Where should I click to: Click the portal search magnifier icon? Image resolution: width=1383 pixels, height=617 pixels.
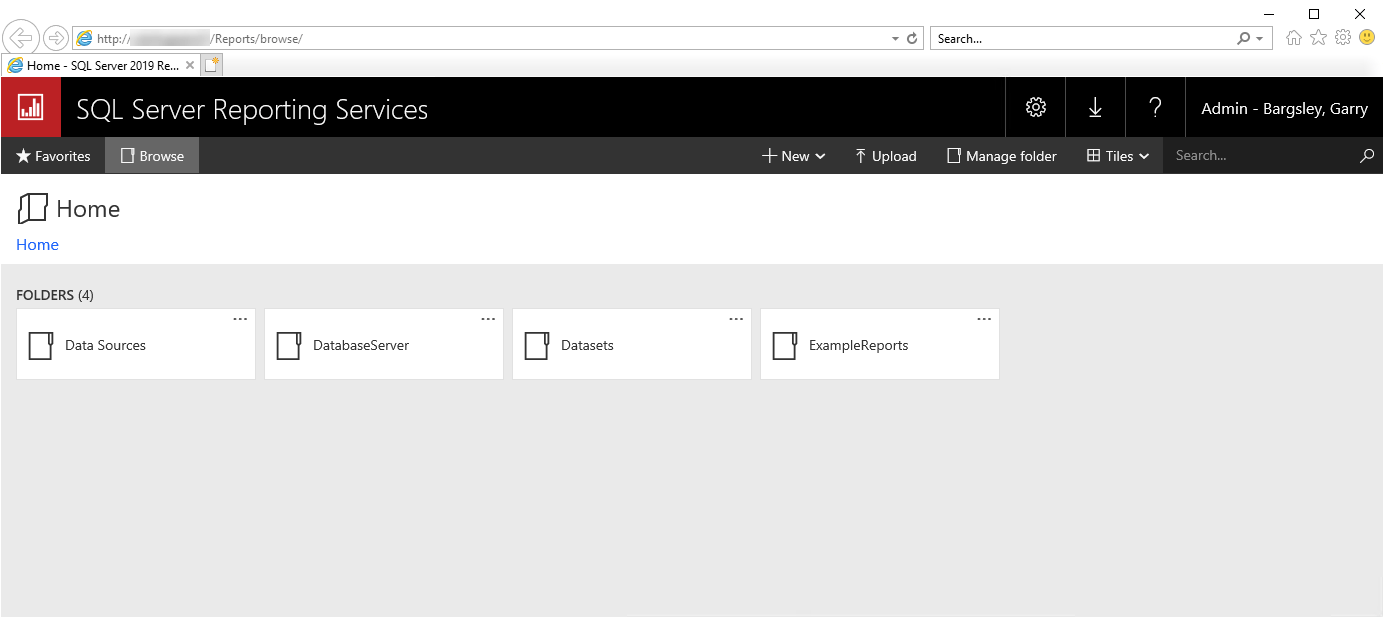(1367, 156)
